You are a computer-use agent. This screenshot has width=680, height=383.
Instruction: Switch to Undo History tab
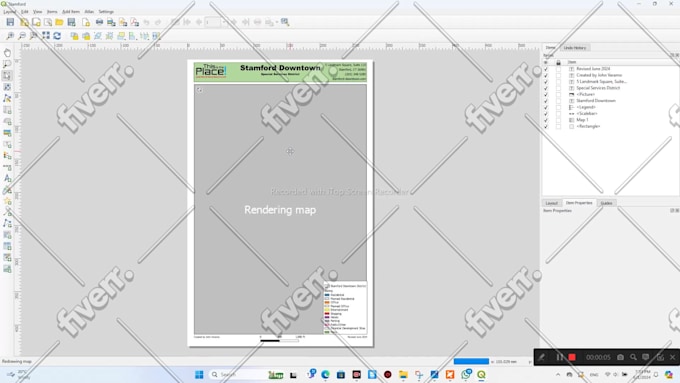[x=575, y=48]
